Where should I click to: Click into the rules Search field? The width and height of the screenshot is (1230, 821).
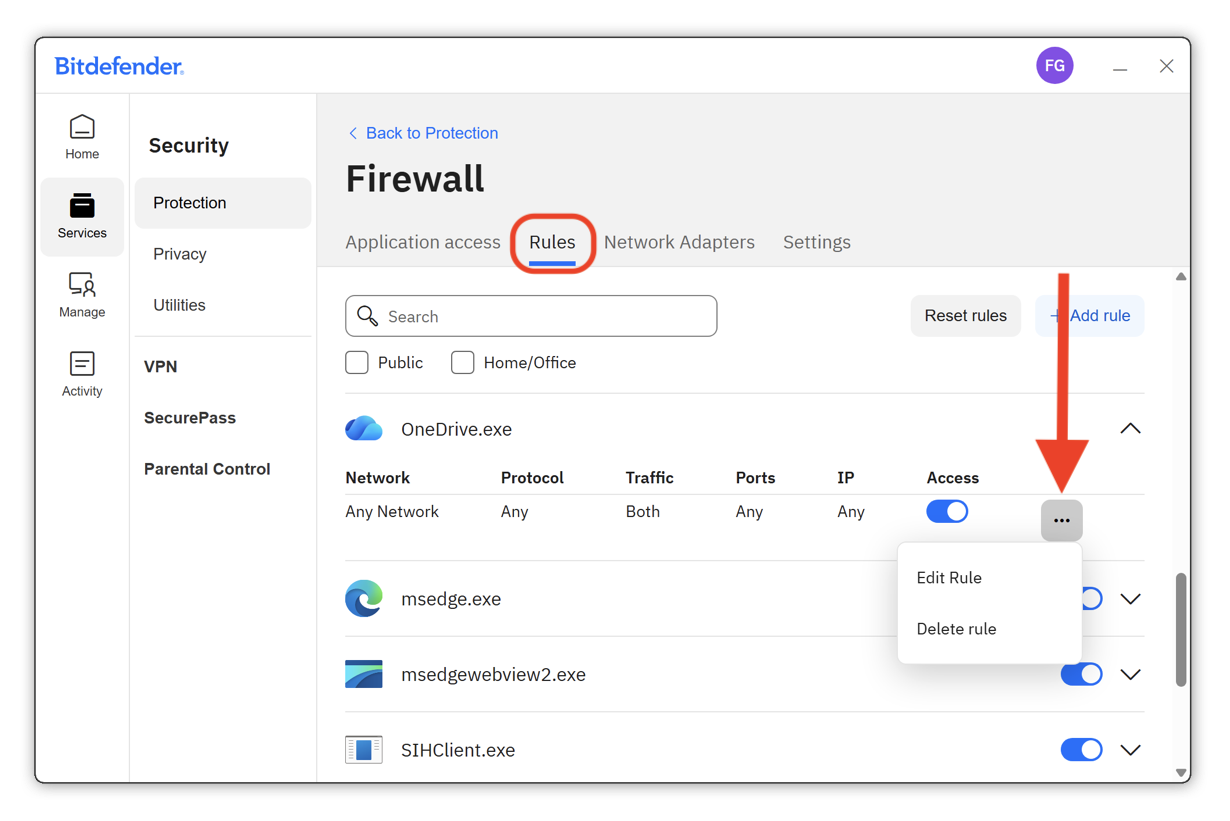(x=531, y=316)
